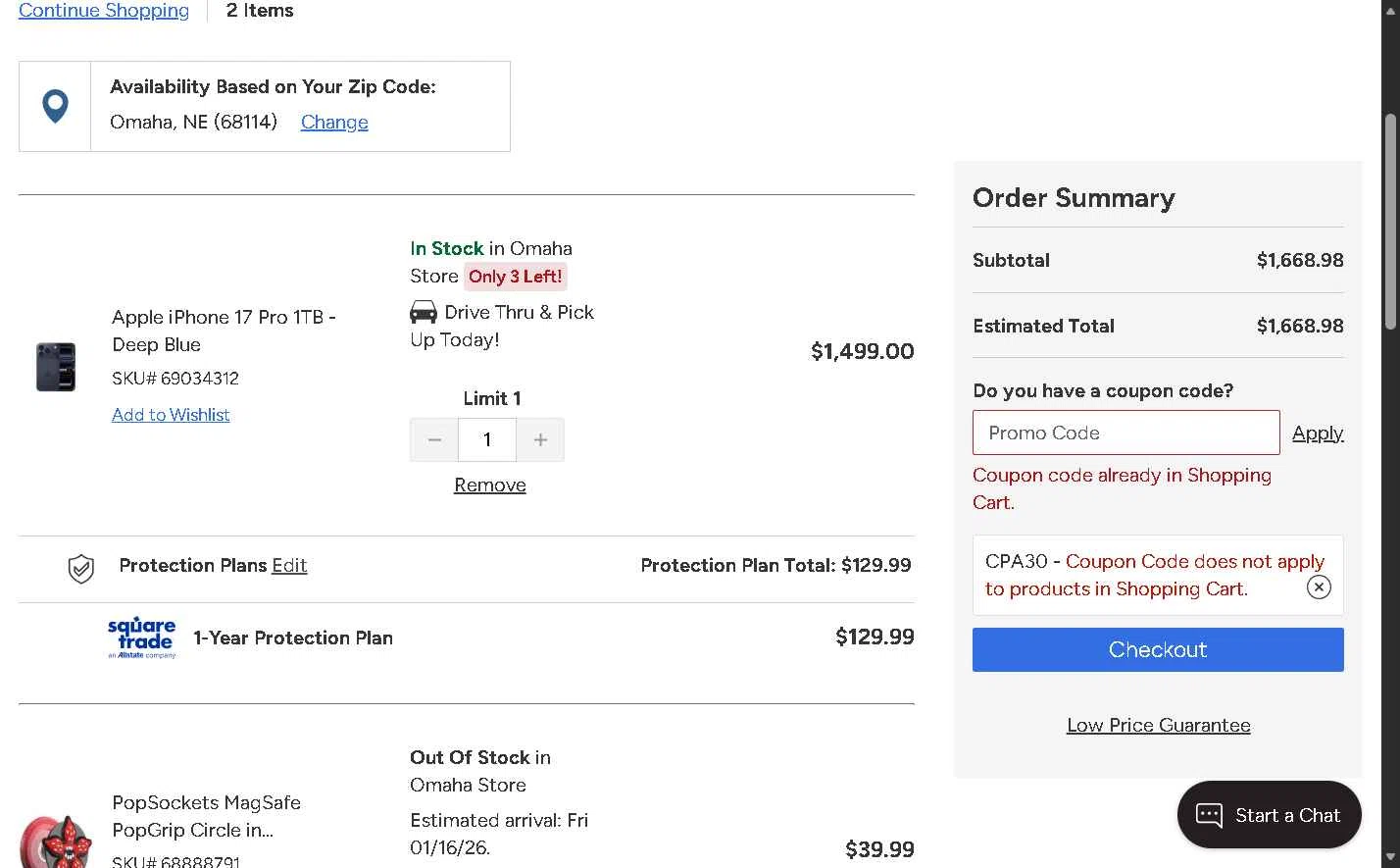Edit the Protection Plans
1400x868 pixels.
[x=289, y=565]
